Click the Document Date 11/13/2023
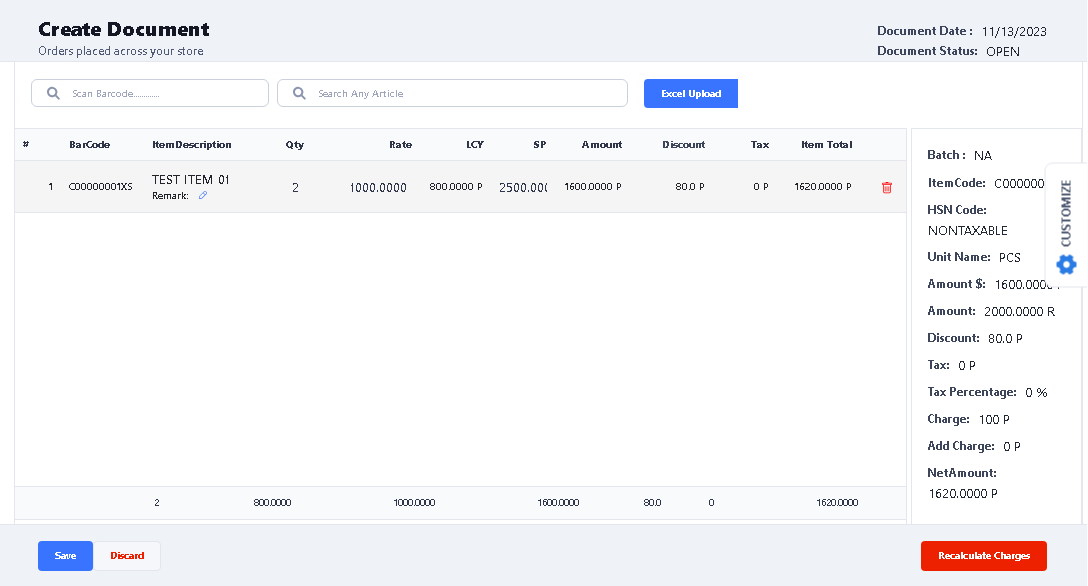This screenshot has width=1088, height=586. tap(1014, 31)
